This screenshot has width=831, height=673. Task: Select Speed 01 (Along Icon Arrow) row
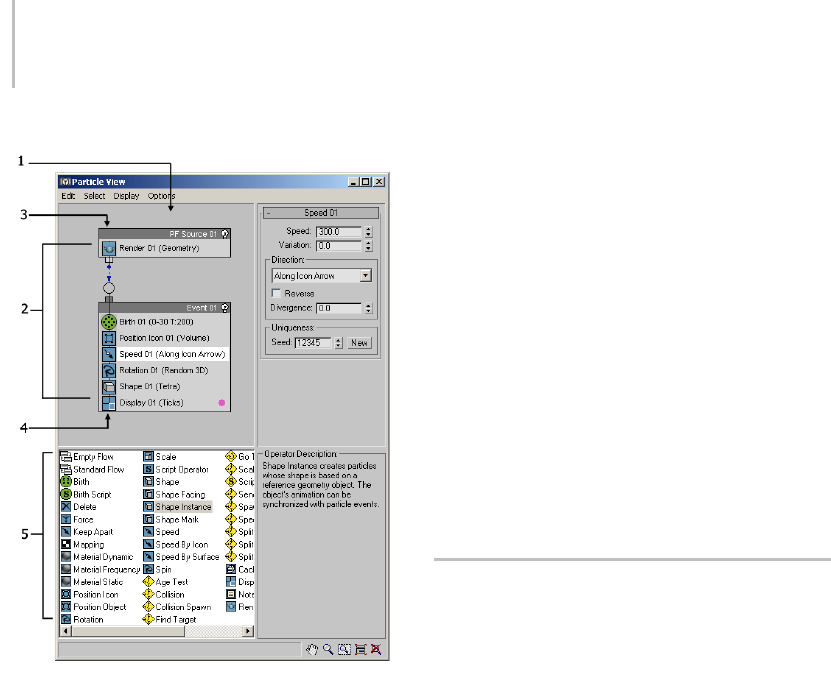(x=165, y=354)
